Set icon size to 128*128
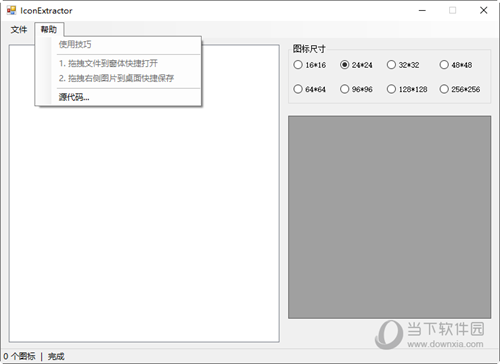The width and height of the screenshot is (500, 364). 407,89
